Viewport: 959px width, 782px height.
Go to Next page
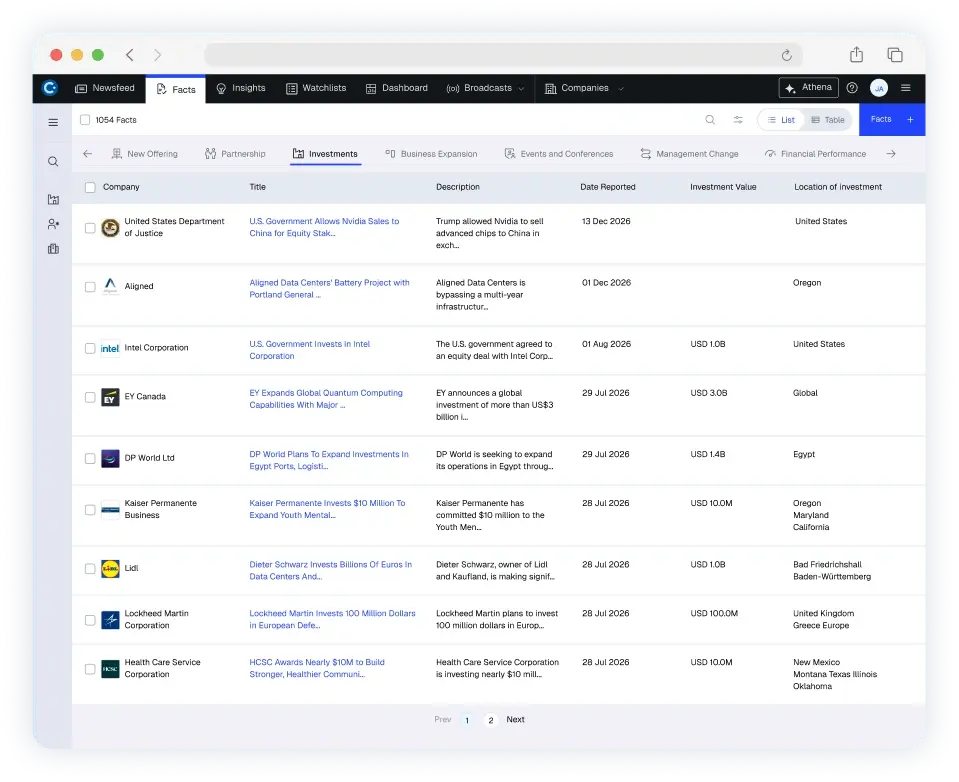515,720
